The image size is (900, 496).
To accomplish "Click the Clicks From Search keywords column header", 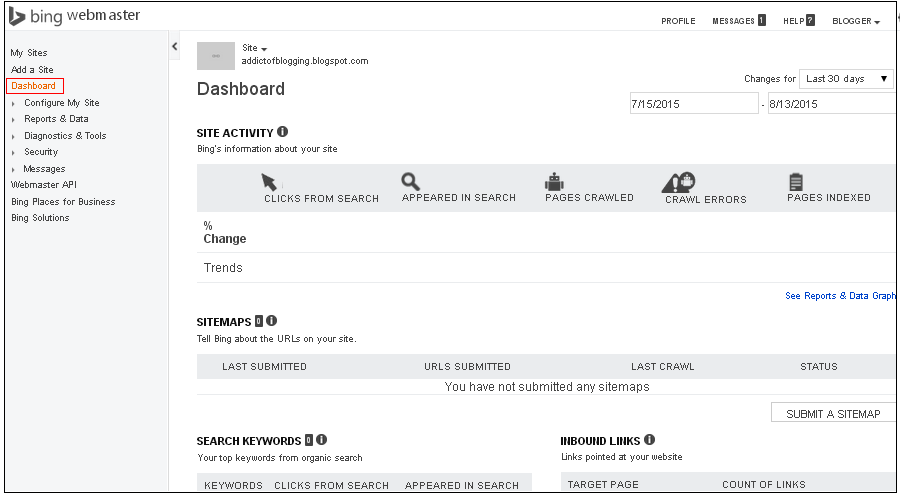I will coord(331,485).
